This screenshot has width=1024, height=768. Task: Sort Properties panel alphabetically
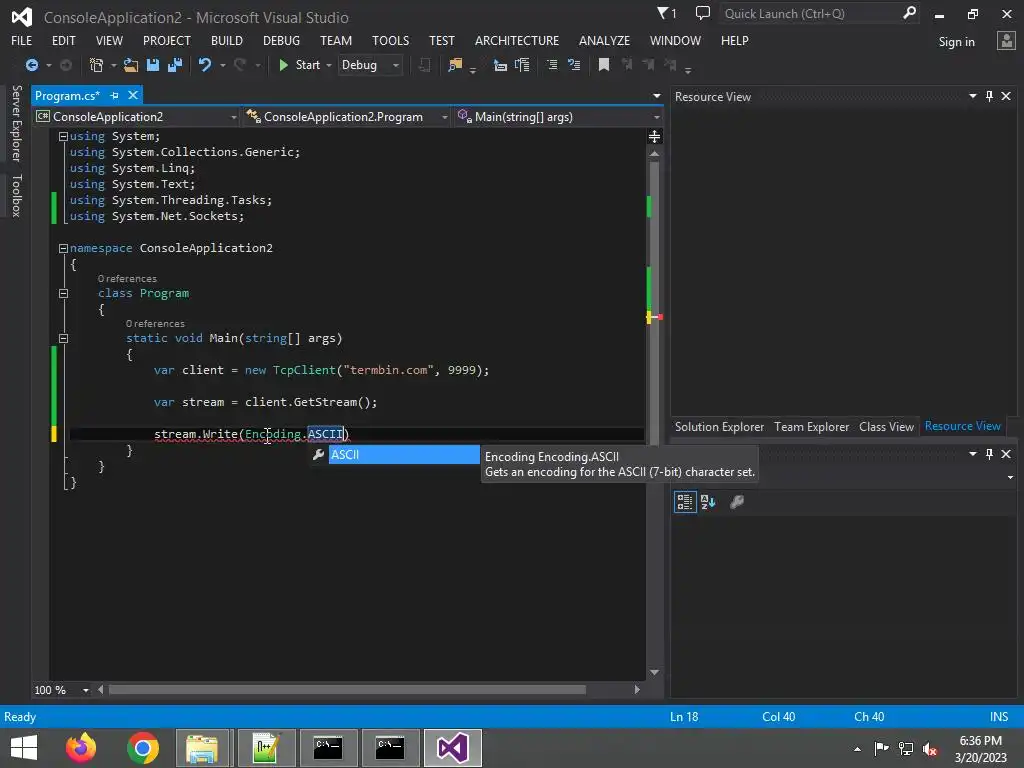tap(708, 502)
